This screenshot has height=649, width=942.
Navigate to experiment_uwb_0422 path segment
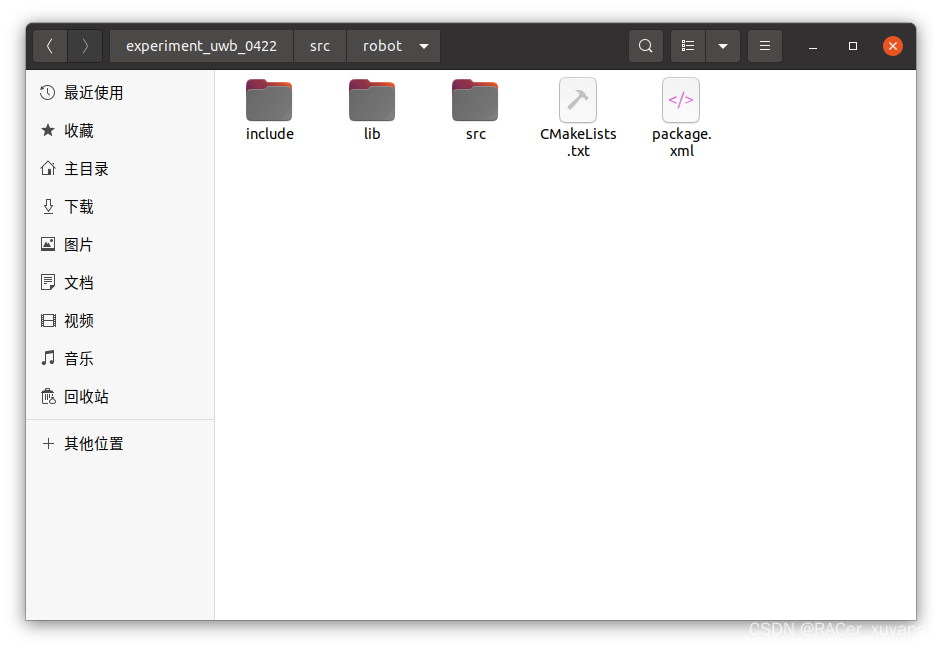coord(201,46)
